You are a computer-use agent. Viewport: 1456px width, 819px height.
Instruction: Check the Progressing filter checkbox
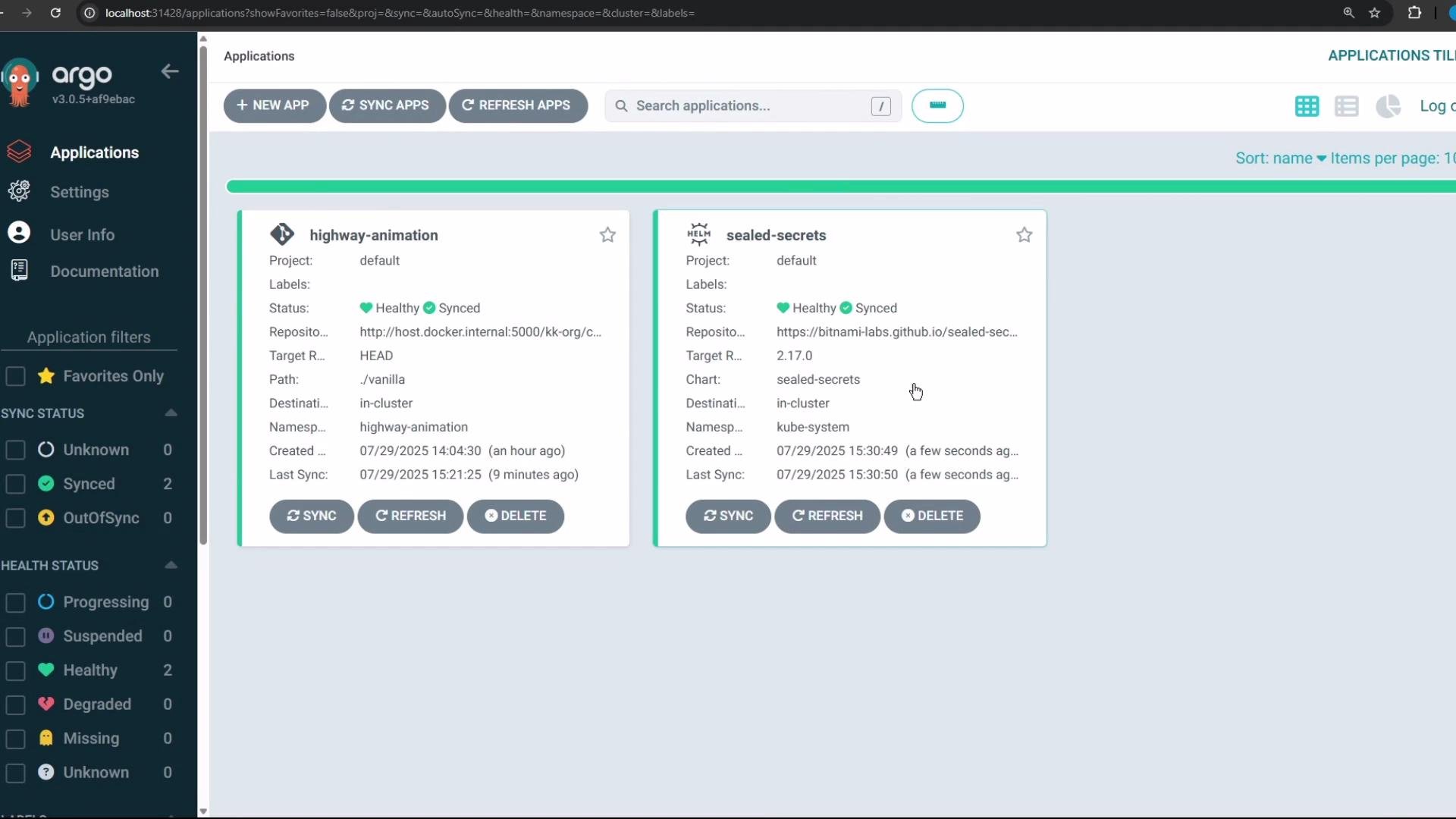click(16, 603)
